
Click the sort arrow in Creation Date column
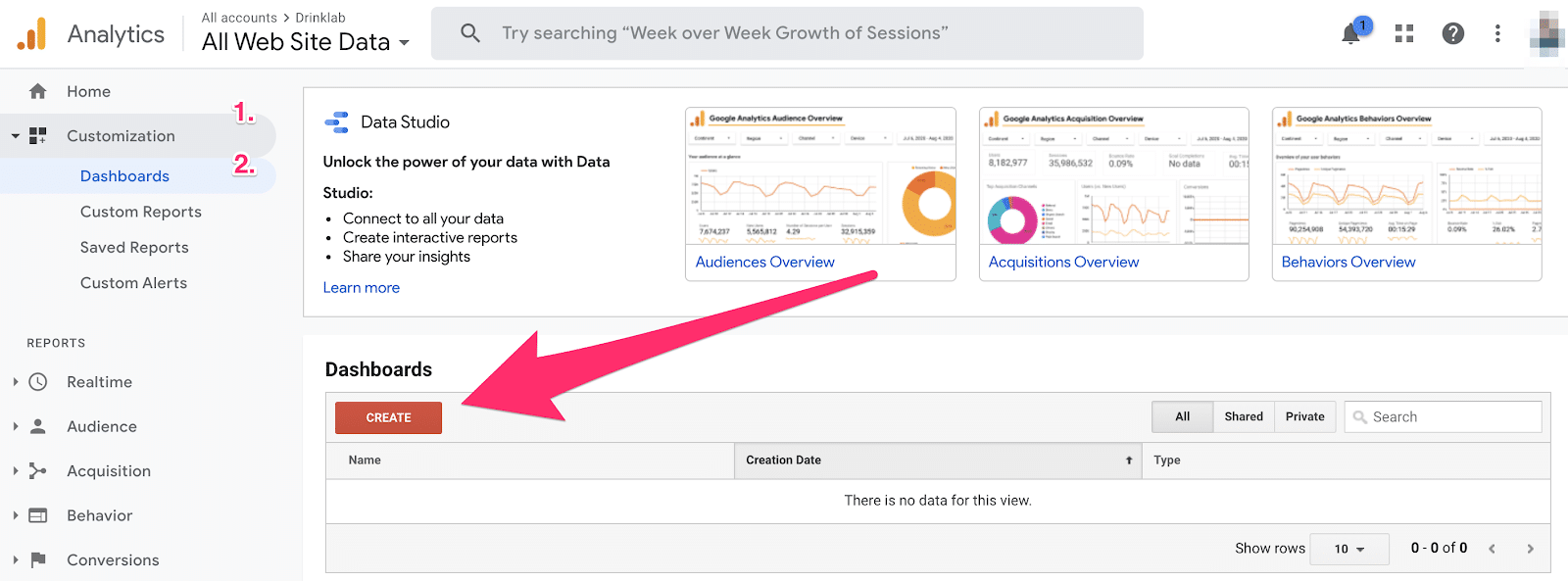click(1129, 460)
